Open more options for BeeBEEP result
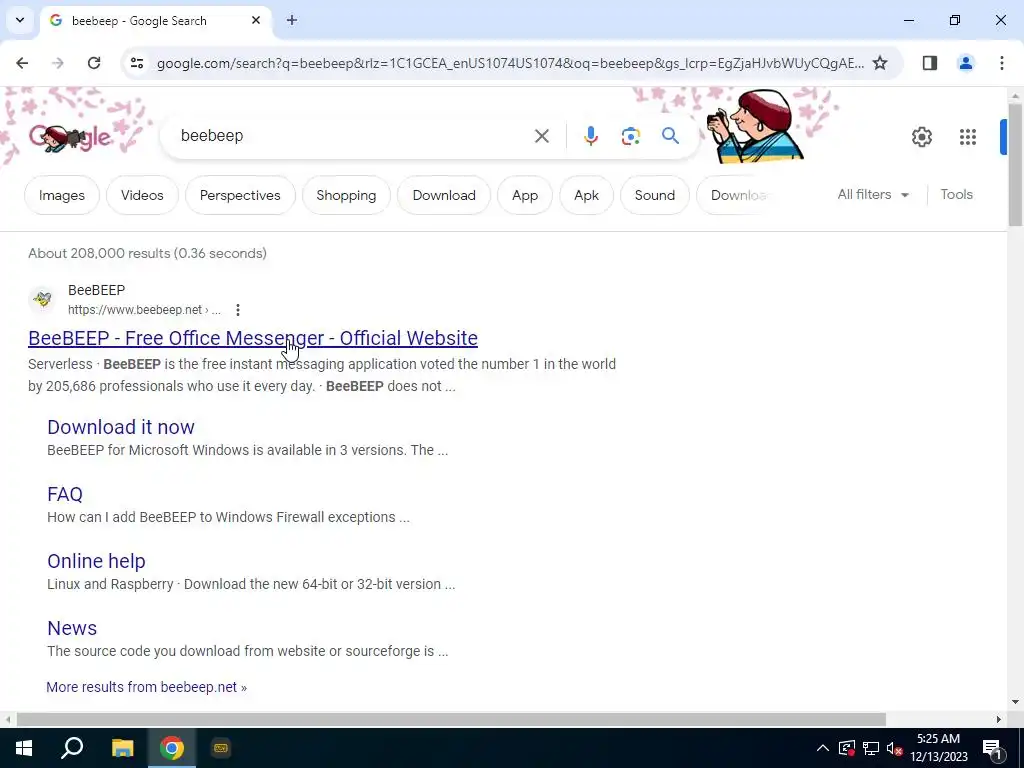1024x768 pixels. click(x=238, y=310)
